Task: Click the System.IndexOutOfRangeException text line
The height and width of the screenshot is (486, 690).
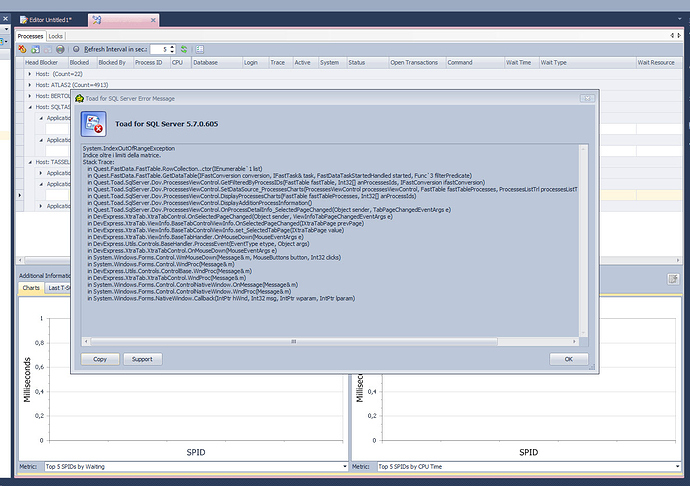Action: coord(129,148)
